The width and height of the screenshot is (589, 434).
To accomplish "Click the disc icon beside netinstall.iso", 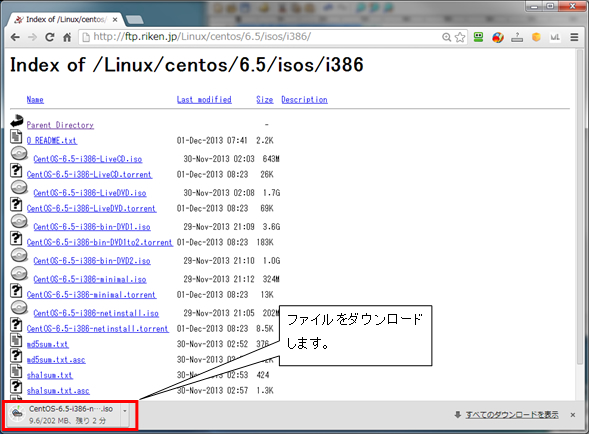I will coord(19,308).
